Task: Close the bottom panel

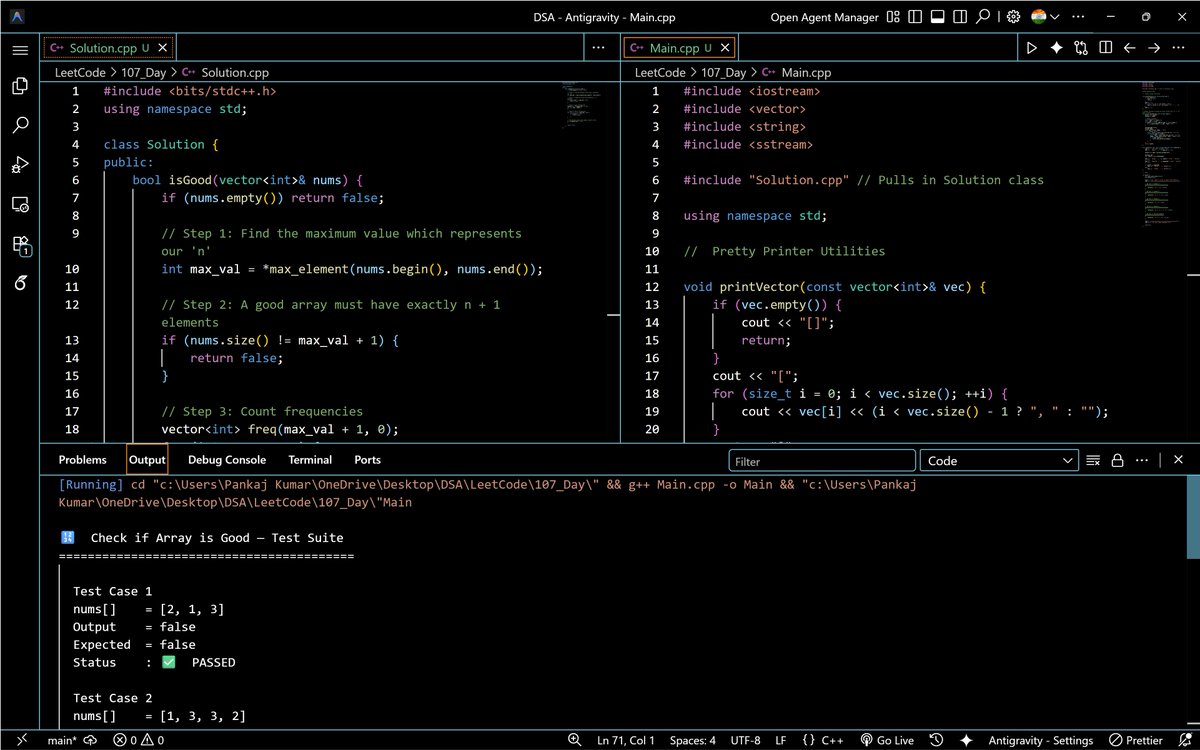Action: click(x=1179, y=461)
